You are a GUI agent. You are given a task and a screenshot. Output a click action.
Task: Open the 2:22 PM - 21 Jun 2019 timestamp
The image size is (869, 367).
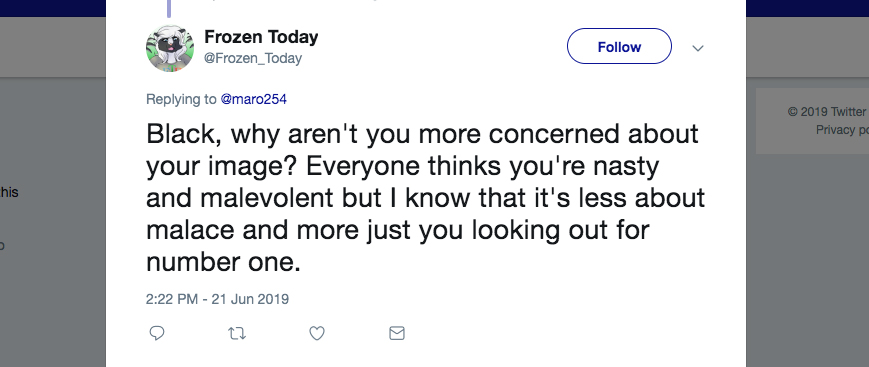[x=217, y=299]
